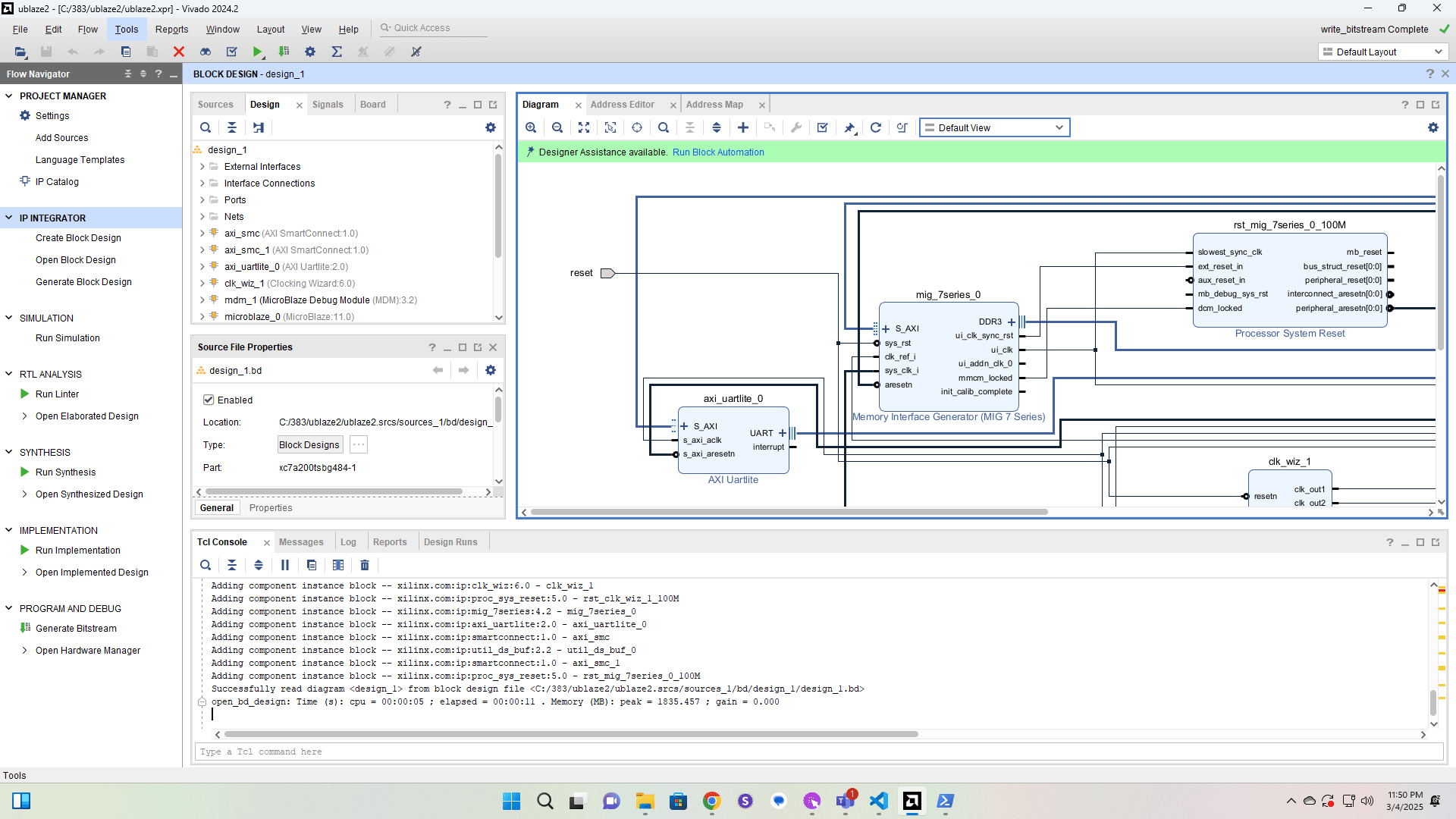The height and width of the screenshot is (819, 1456).
Task: Click the Validate Design checkmark icon in diagram toolbar
Action: tap(823, 127)
